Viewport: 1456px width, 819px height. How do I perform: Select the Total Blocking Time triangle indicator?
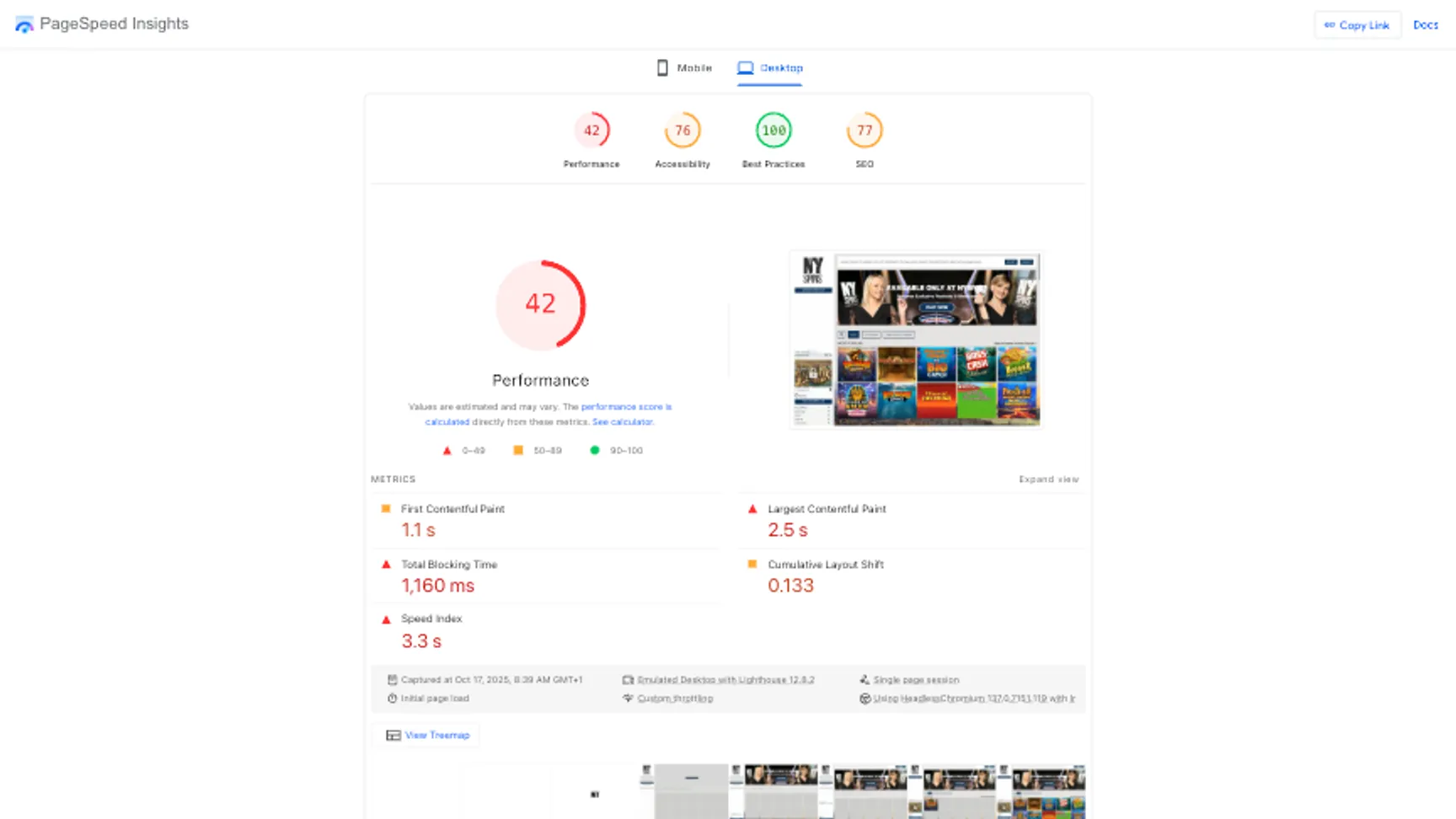click(387, 565)
